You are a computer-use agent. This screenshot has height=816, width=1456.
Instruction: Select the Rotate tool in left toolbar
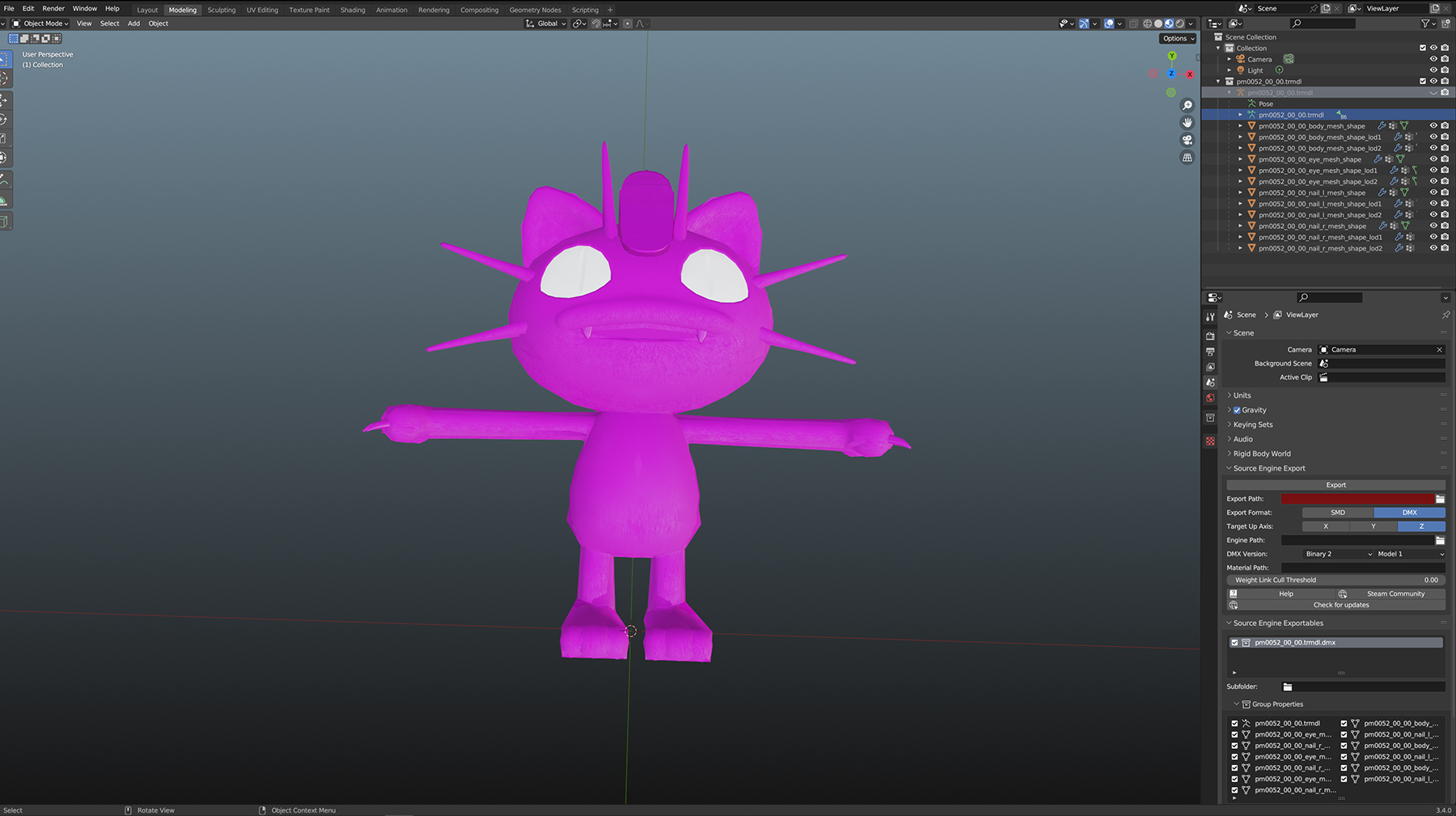coord(4,120)
